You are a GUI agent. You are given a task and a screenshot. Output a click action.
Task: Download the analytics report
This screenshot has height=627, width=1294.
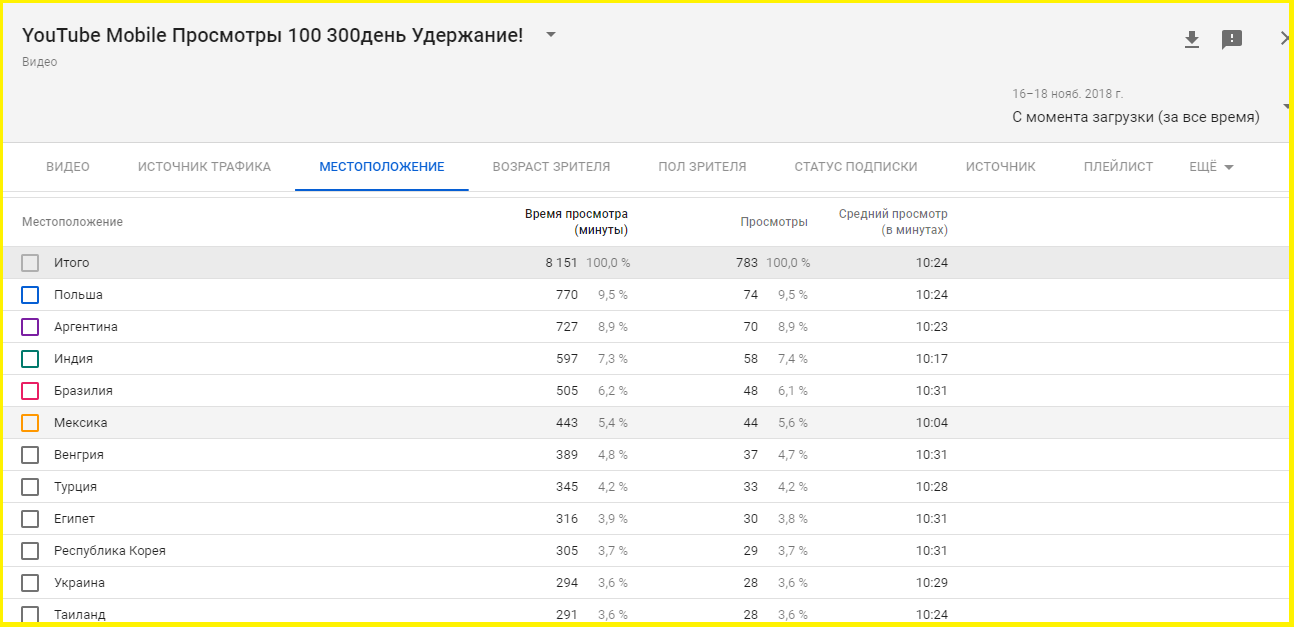(x=1191, y=40)
